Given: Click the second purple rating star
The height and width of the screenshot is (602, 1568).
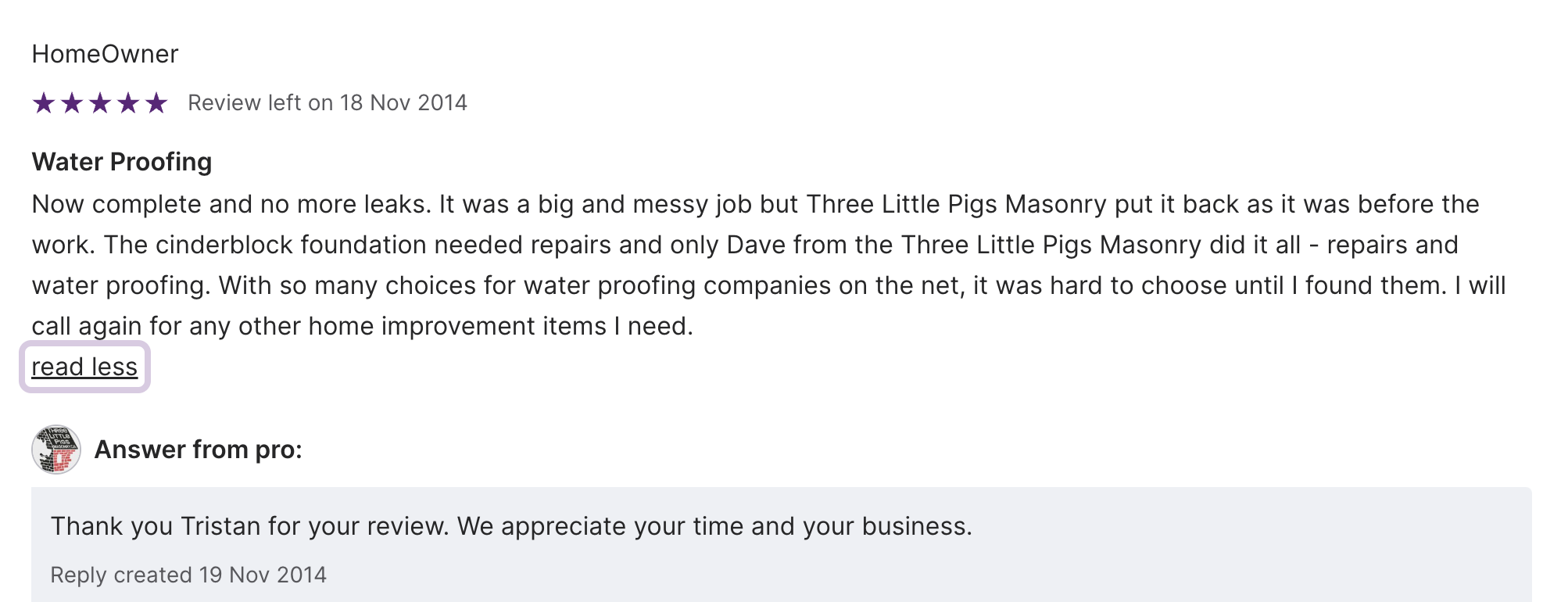Looking at the screenshot, I should pos(72,102).
